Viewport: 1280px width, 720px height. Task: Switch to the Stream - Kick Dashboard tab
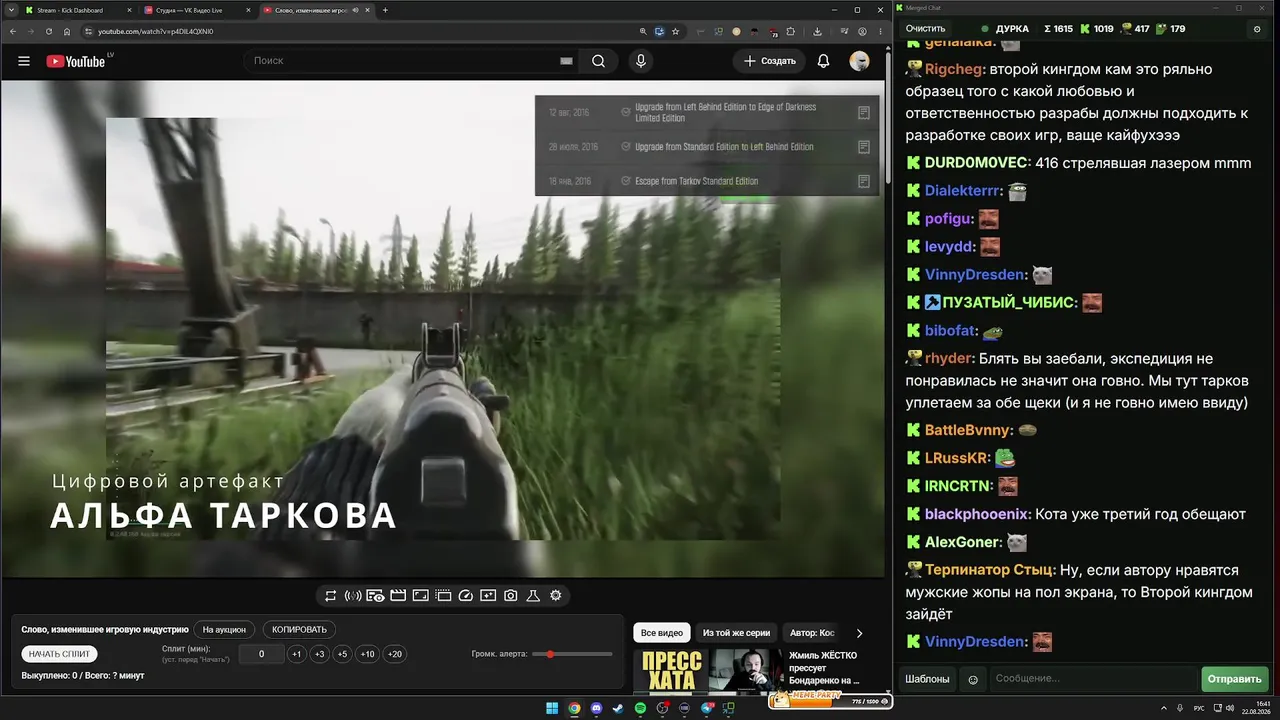coord(78,10)
